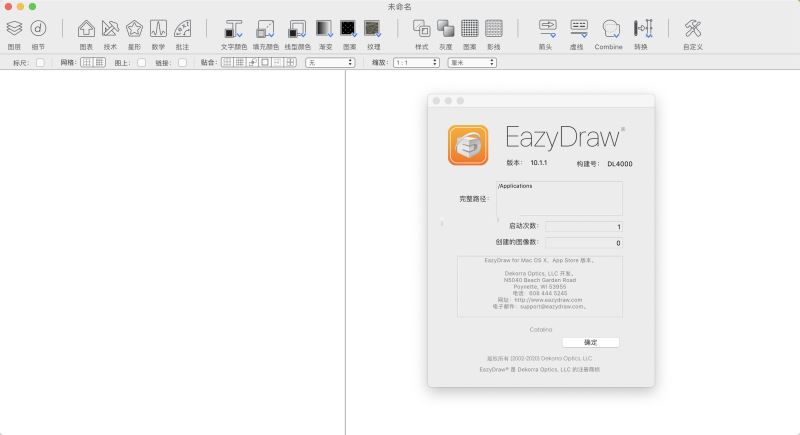800x435 pixels.
Task: Click the Combine toolbar icon
Action: (610, 29)
